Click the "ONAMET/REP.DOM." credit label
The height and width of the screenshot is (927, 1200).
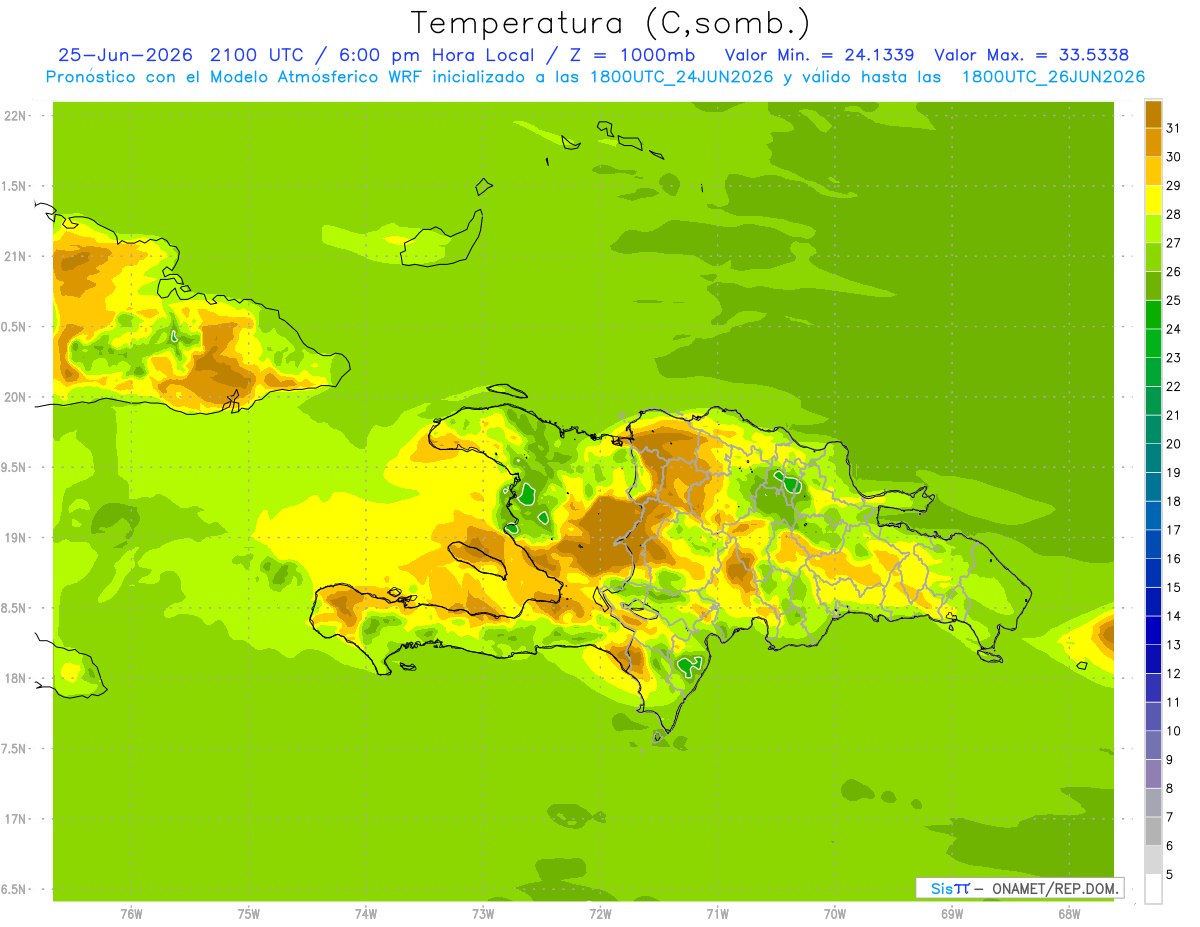coord(1054,888)
